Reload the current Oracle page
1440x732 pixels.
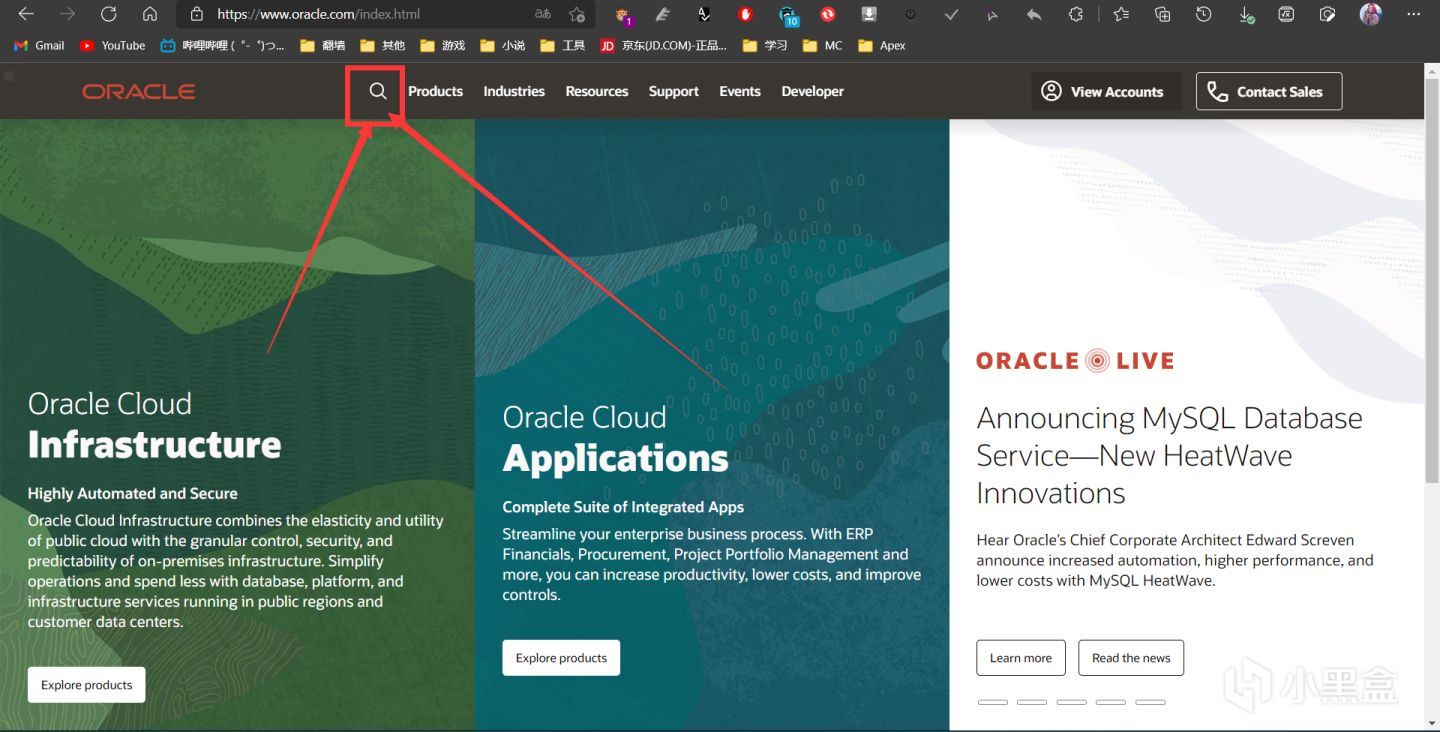click(x=109, y=14)
